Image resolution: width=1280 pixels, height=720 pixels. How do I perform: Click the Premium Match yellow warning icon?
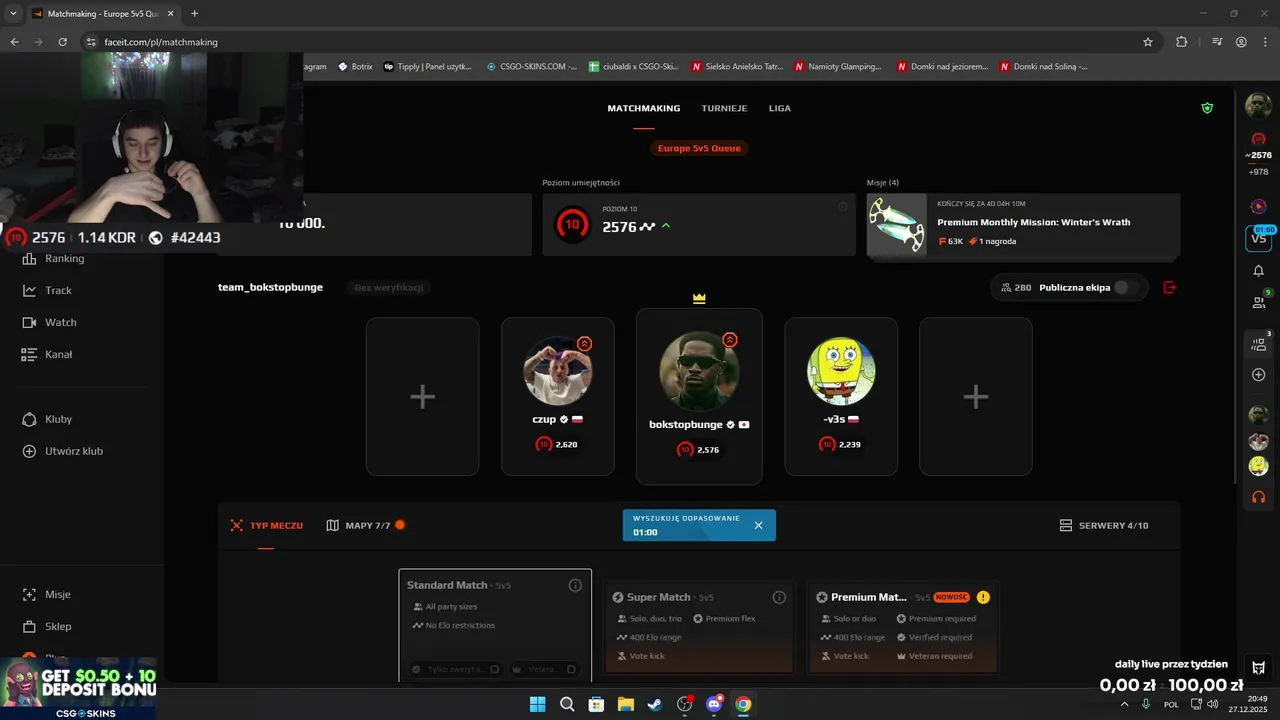(x=983, y=597)
